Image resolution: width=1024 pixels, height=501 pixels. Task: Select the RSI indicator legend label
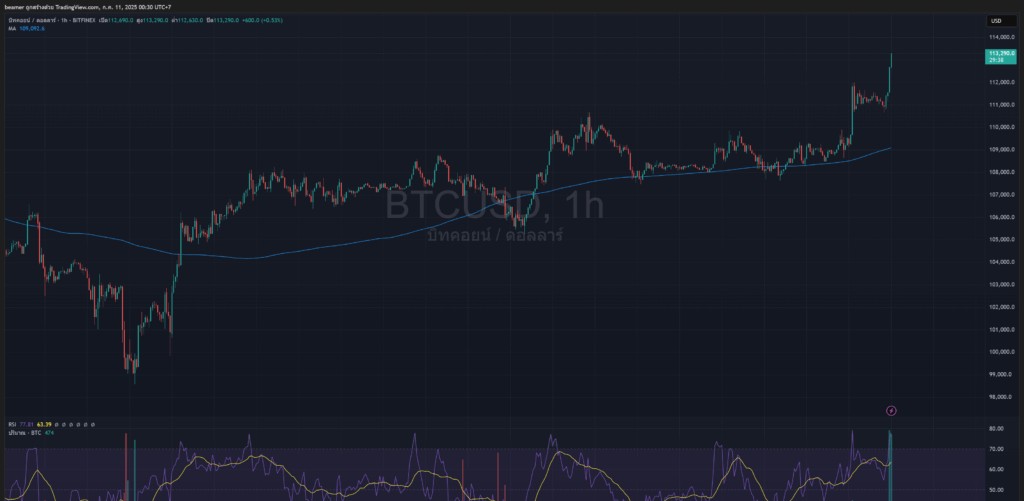click(12, 425)
